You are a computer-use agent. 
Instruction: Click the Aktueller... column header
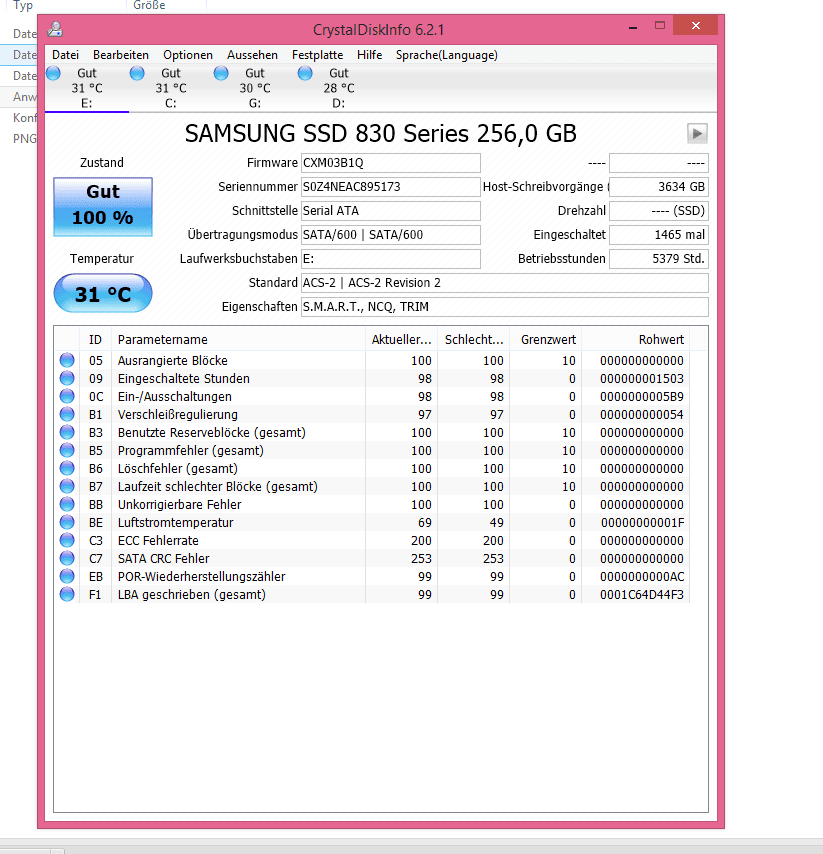401,339
